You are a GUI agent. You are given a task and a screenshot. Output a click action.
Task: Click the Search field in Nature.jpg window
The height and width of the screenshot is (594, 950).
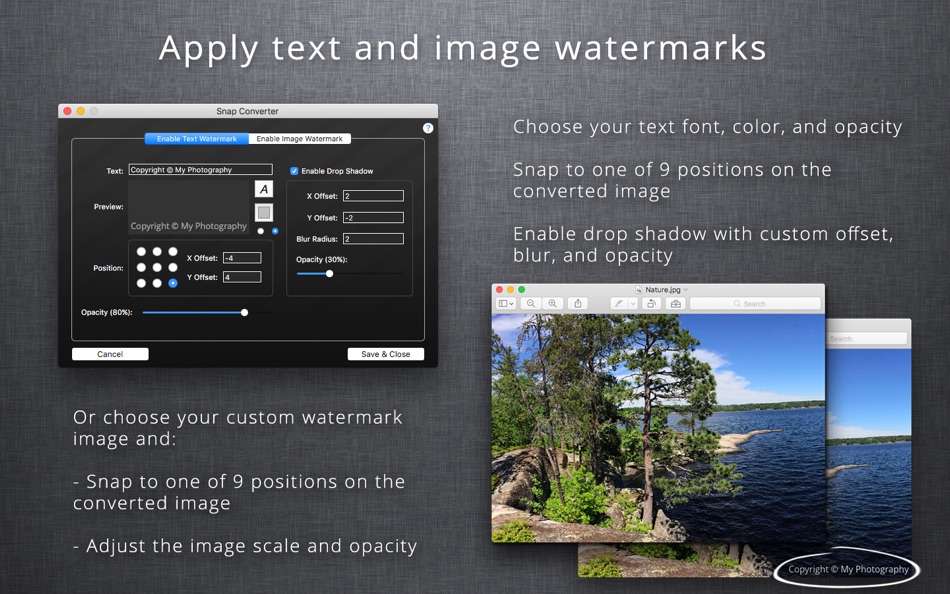click(756, 303)
